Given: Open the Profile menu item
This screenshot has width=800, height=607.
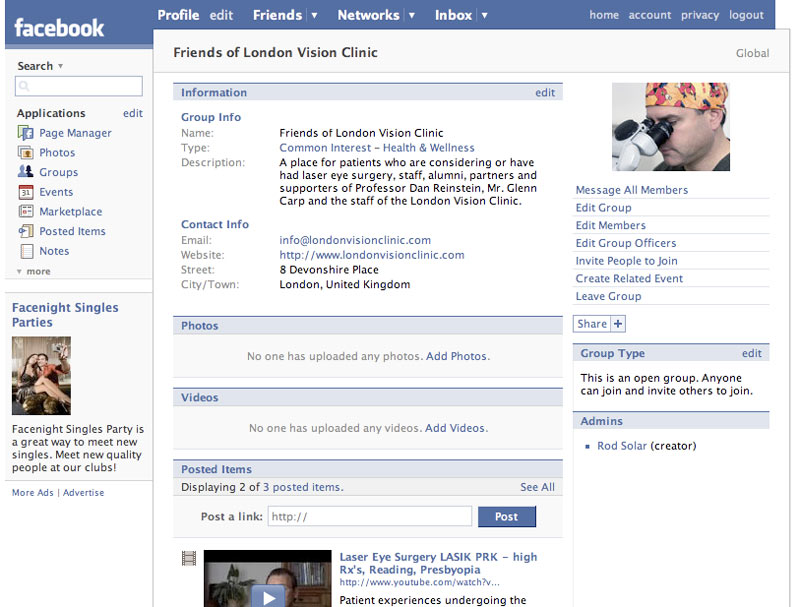Looking at the screenshot, I should [178, 15].
